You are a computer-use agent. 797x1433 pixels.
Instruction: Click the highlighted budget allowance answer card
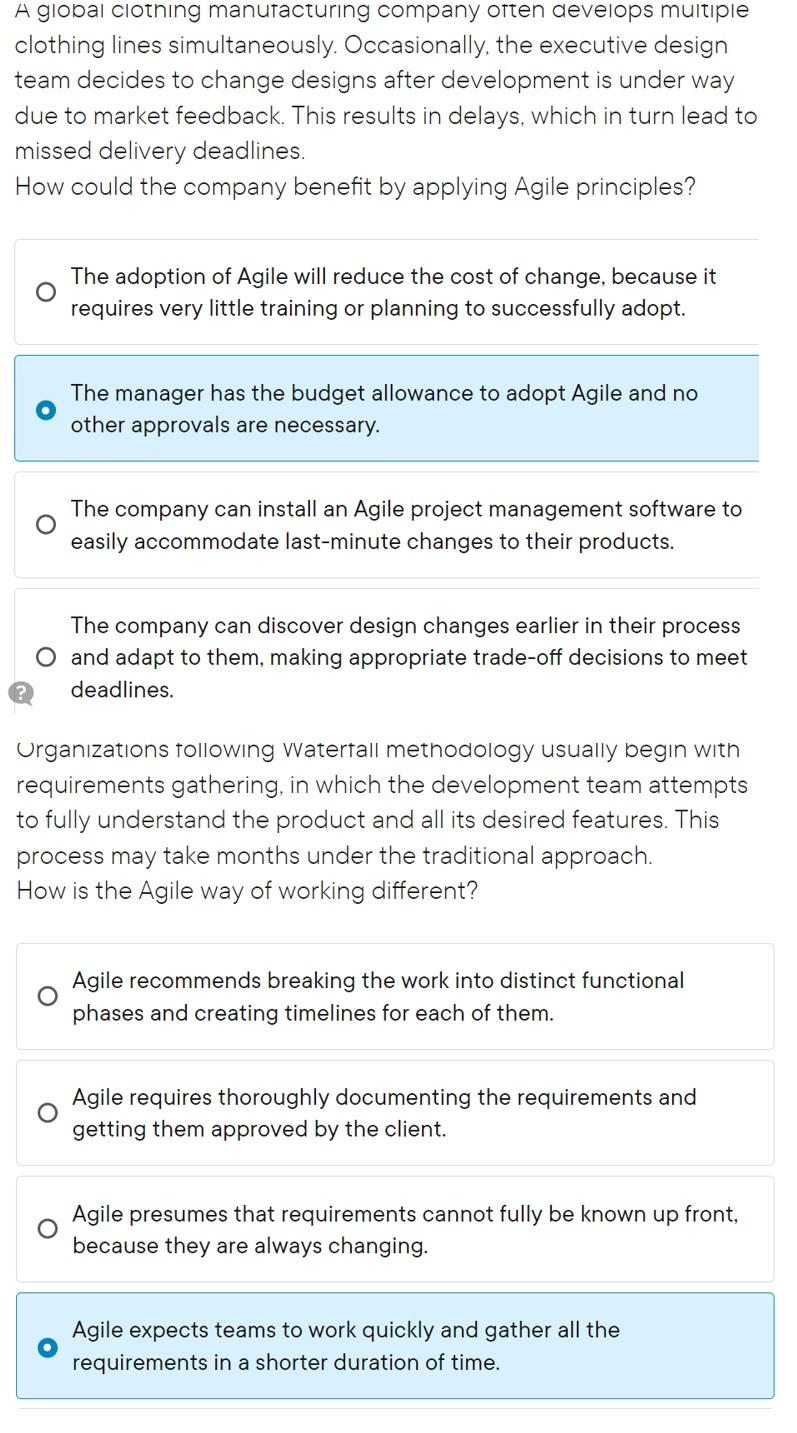coord(390,408)
